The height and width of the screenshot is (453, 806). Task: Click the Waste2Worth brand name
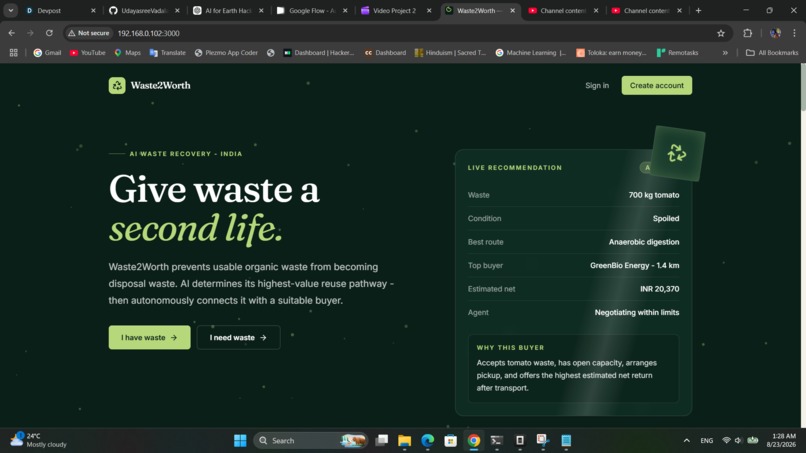pyautogui.click(x=160, y=85)
